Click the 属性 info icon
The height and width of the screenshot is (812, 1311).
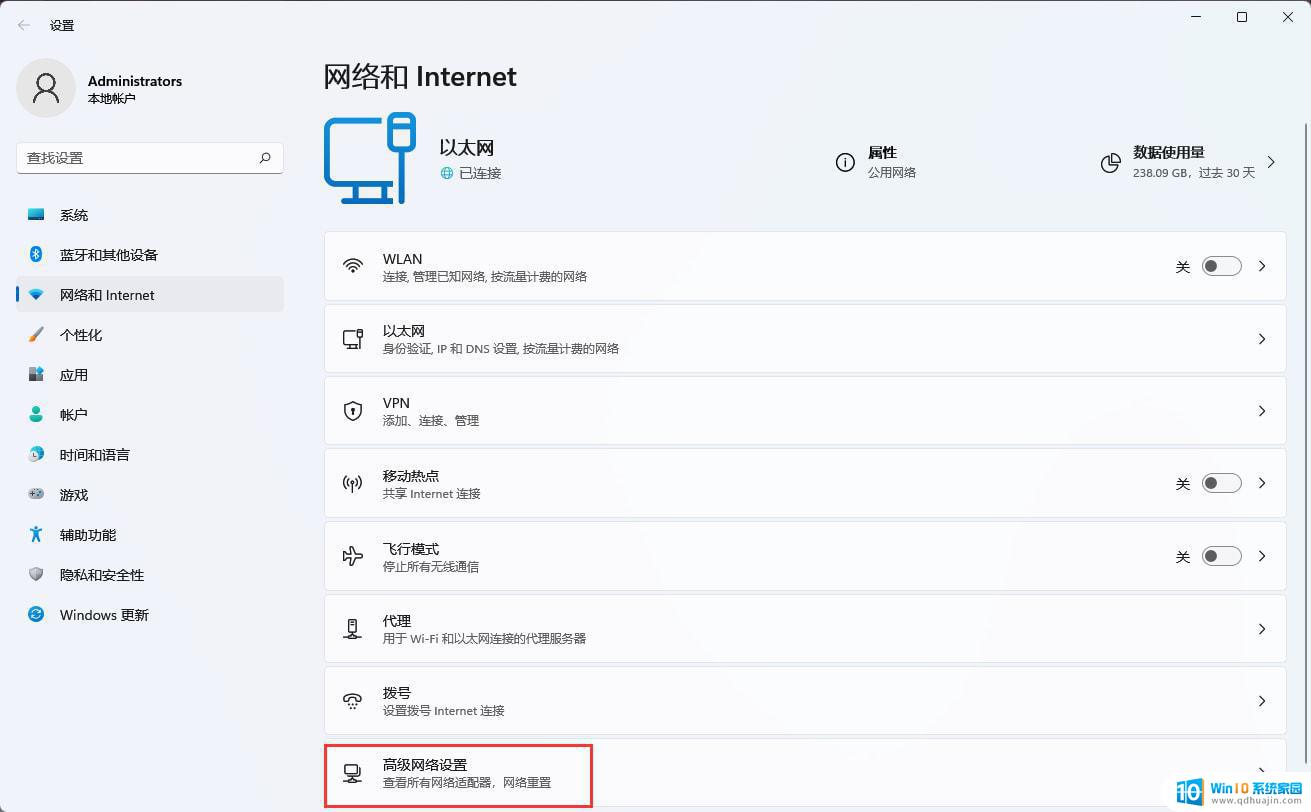pos(846,161)
